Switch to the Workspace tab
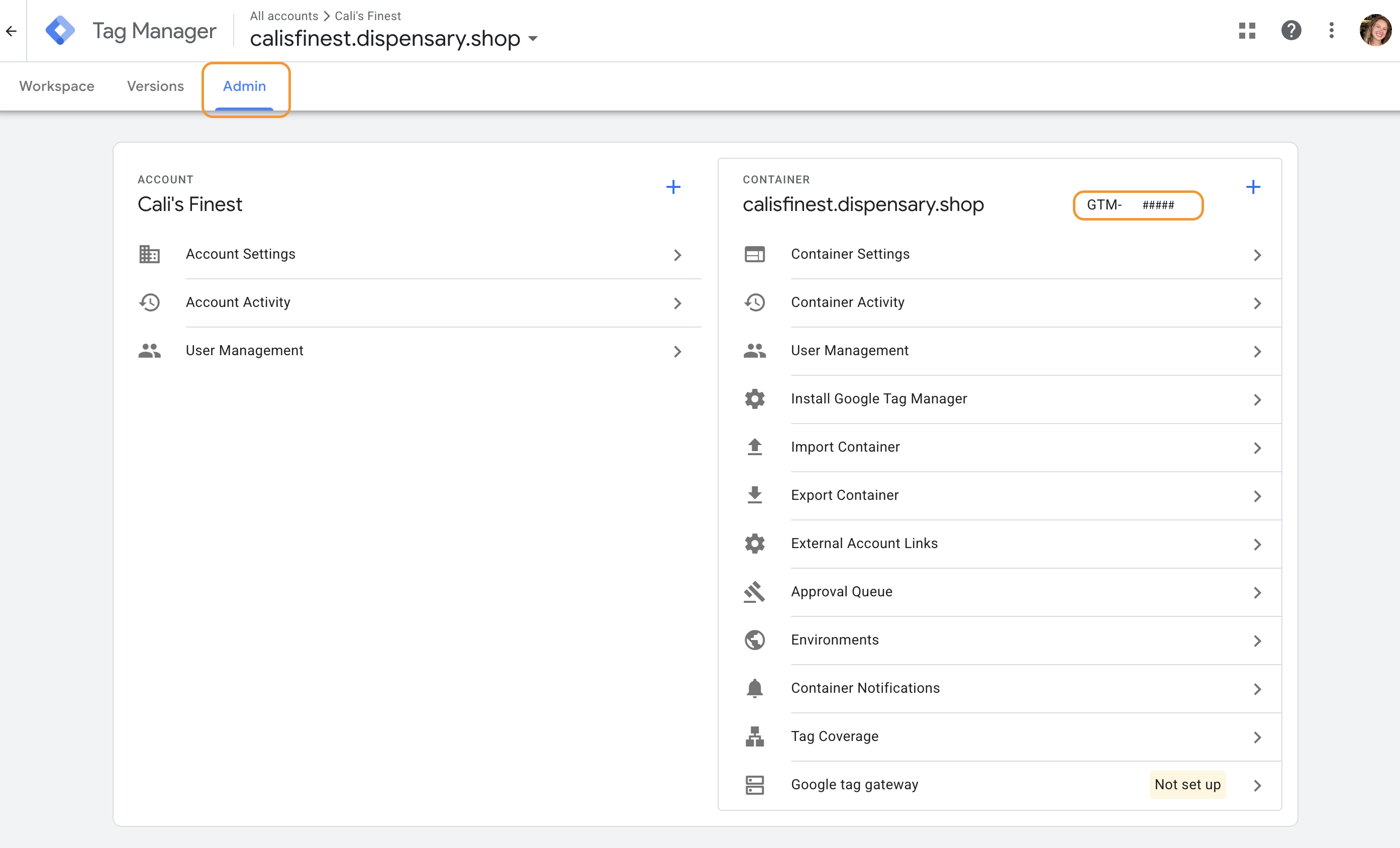 [57, 86]
